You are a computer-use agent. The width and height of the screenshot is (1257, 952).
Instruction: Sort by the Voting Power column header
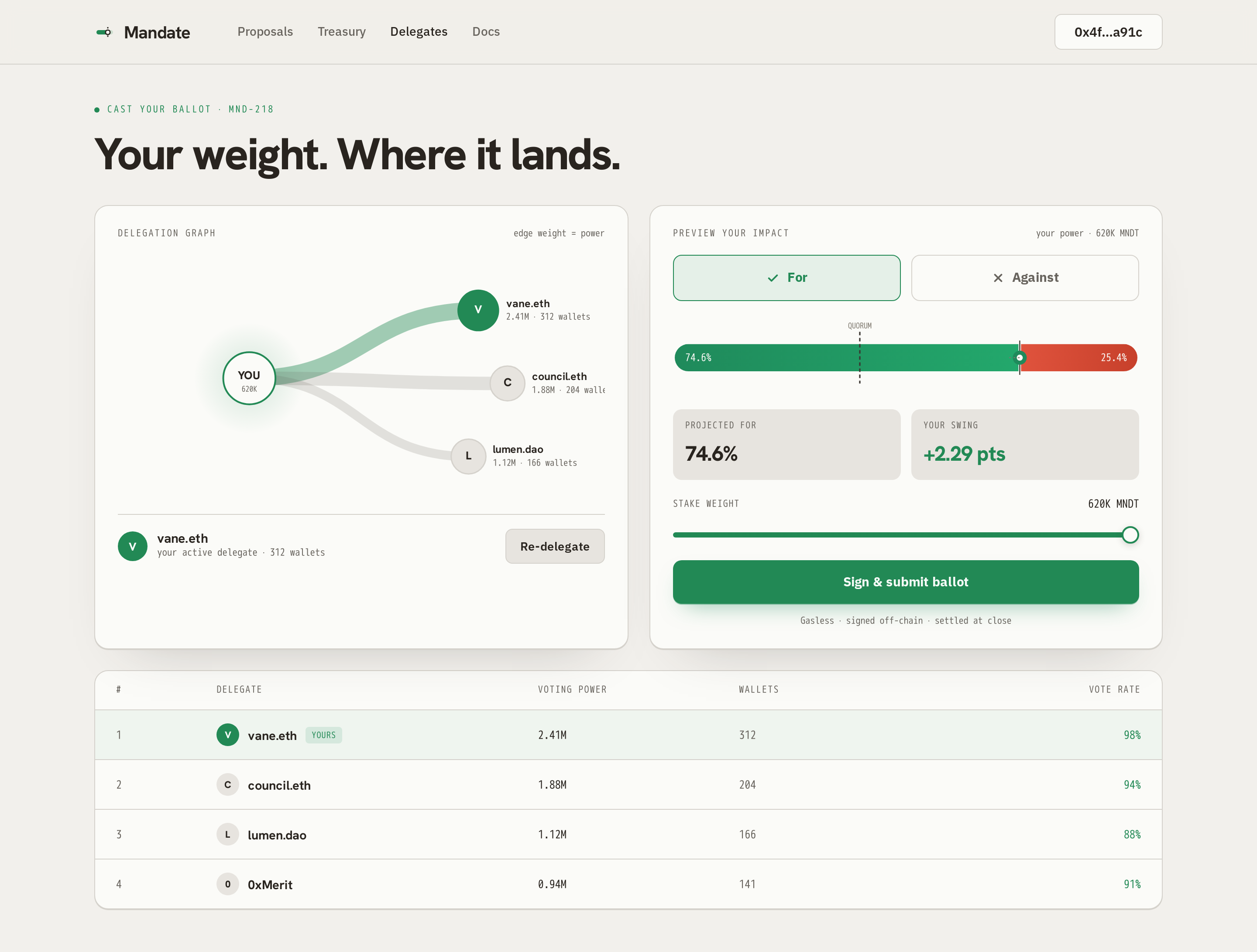click(572, 690)
